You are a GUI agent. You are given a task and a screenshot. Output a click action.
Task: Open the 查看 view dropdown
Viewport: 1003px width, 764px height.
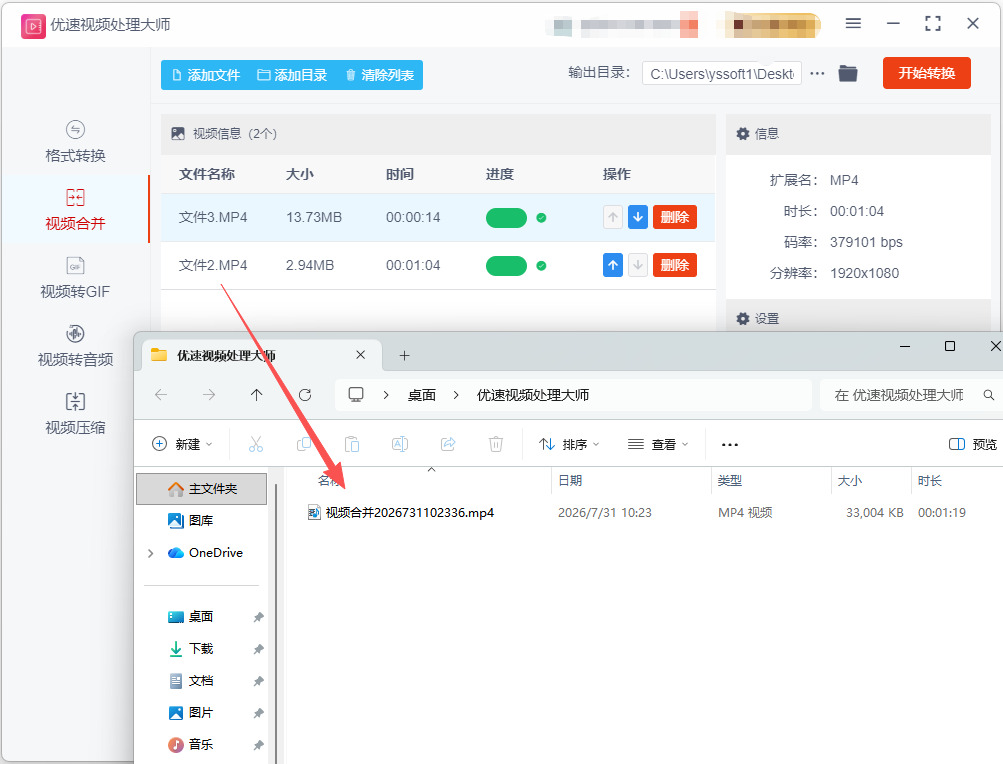coord(658,444)
